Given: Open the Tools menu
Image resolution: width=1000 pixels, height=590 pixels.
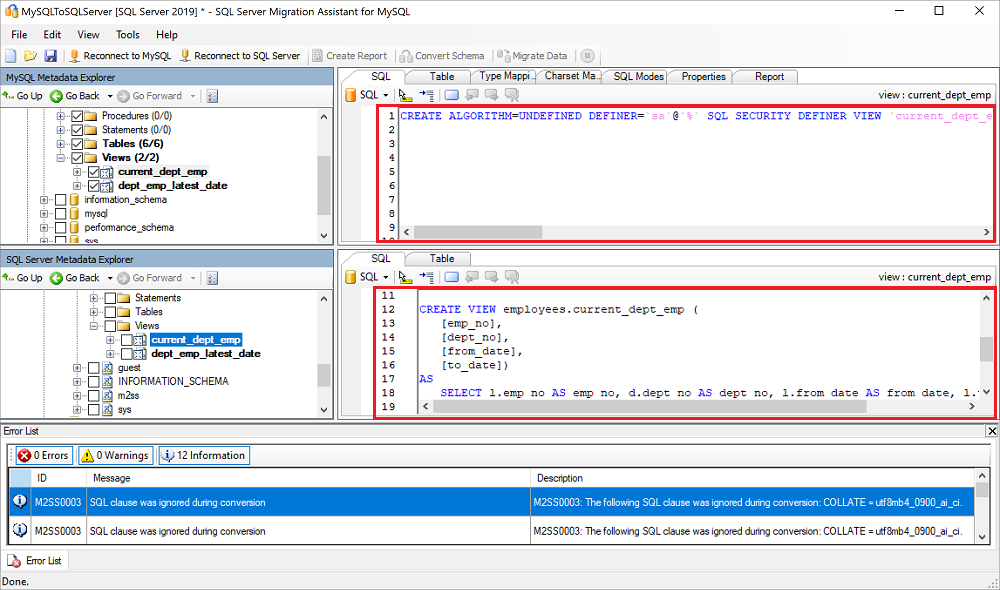Looking at the screenshot, I should click(x=127, y=34).
